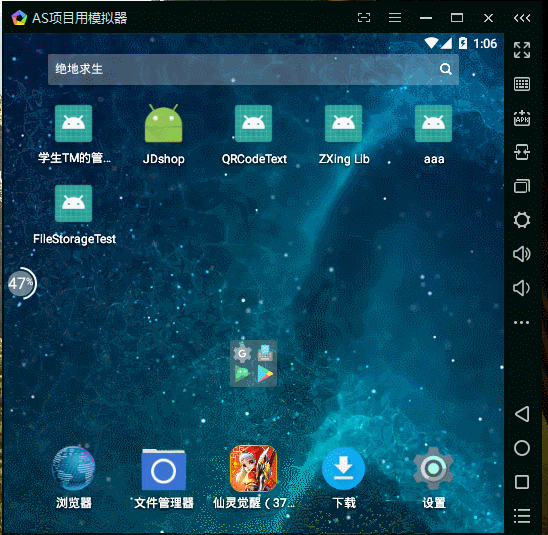Screen dimensions: 548x535
Task: Launch the FileStorageTest app
Action: (73, 203)
